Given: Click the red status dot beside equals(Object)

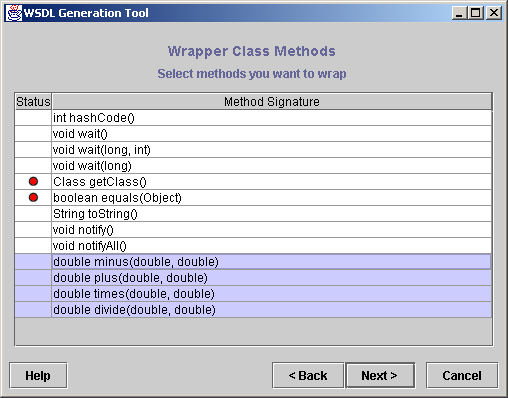Looking at the screenshot, I should point(33,198).
